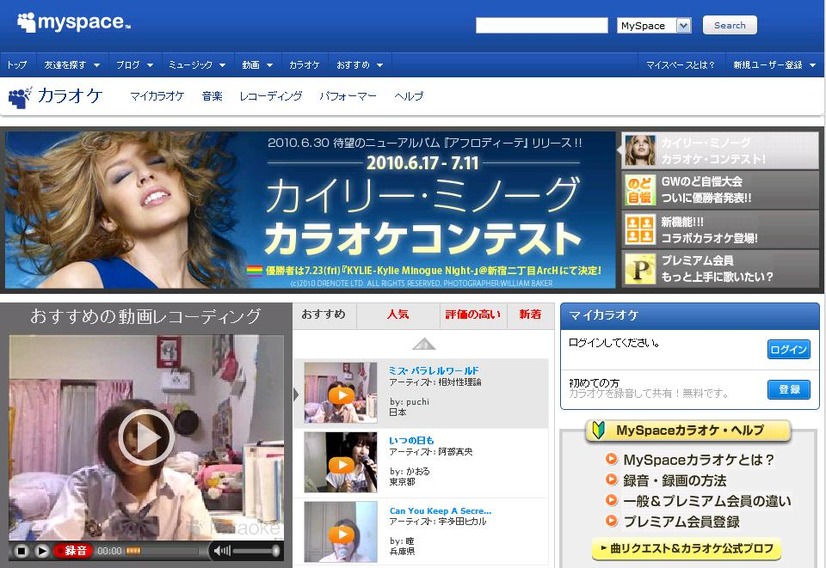Open the パフォーマー sub-navigation link
The image size is (826, 568).
[x=348, y=96]
